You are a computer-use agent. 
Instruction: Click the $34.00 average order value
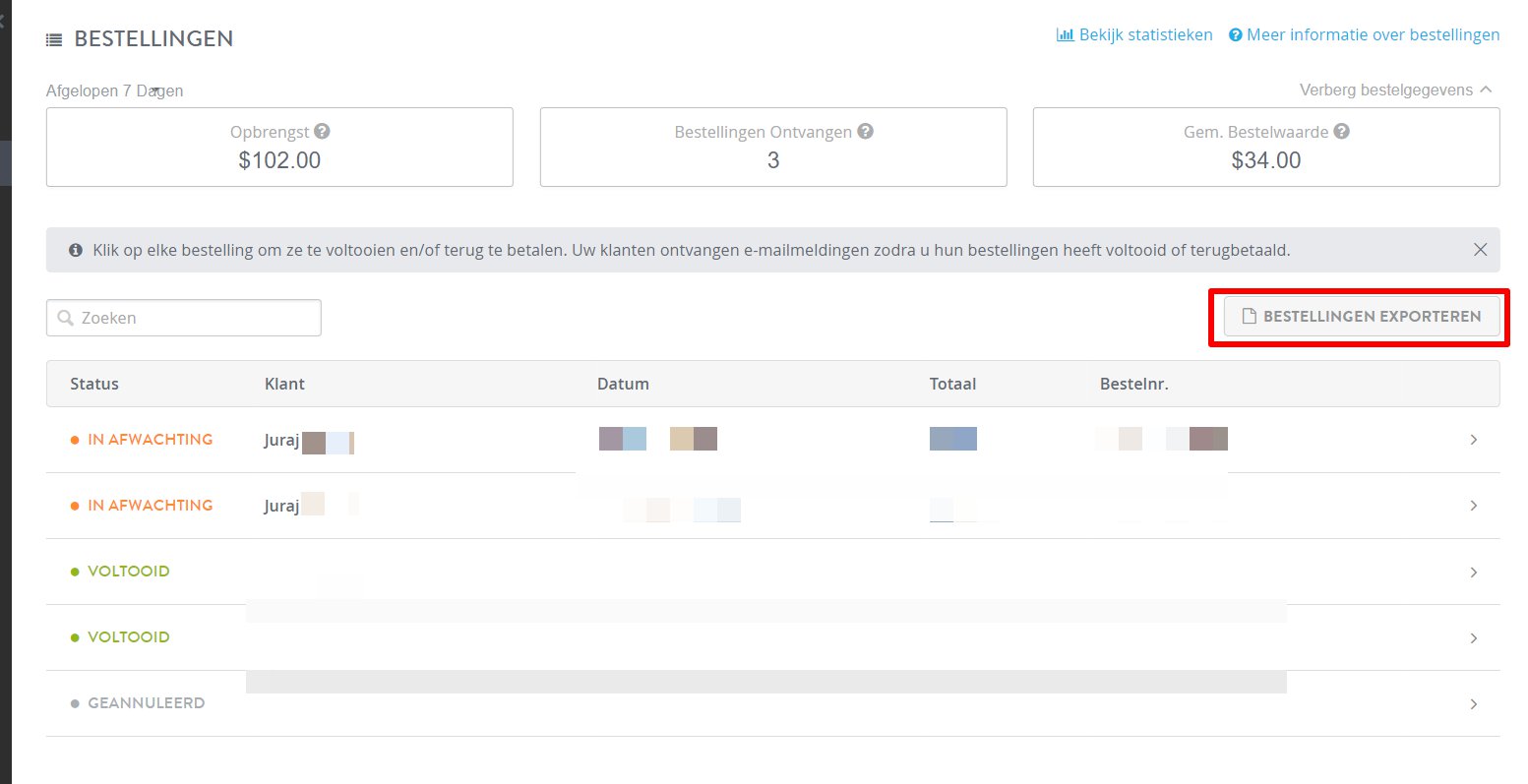[x=1266, y=160]
